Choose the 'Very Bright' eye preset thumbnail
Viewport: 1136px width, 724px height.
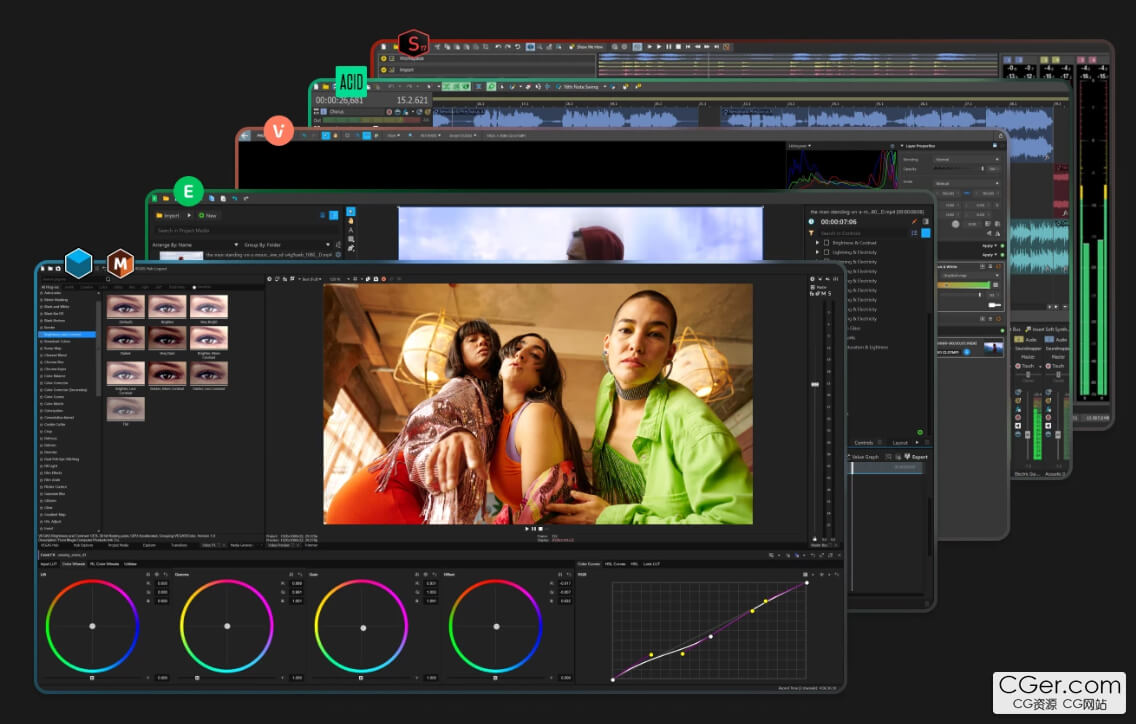point(209,307)
